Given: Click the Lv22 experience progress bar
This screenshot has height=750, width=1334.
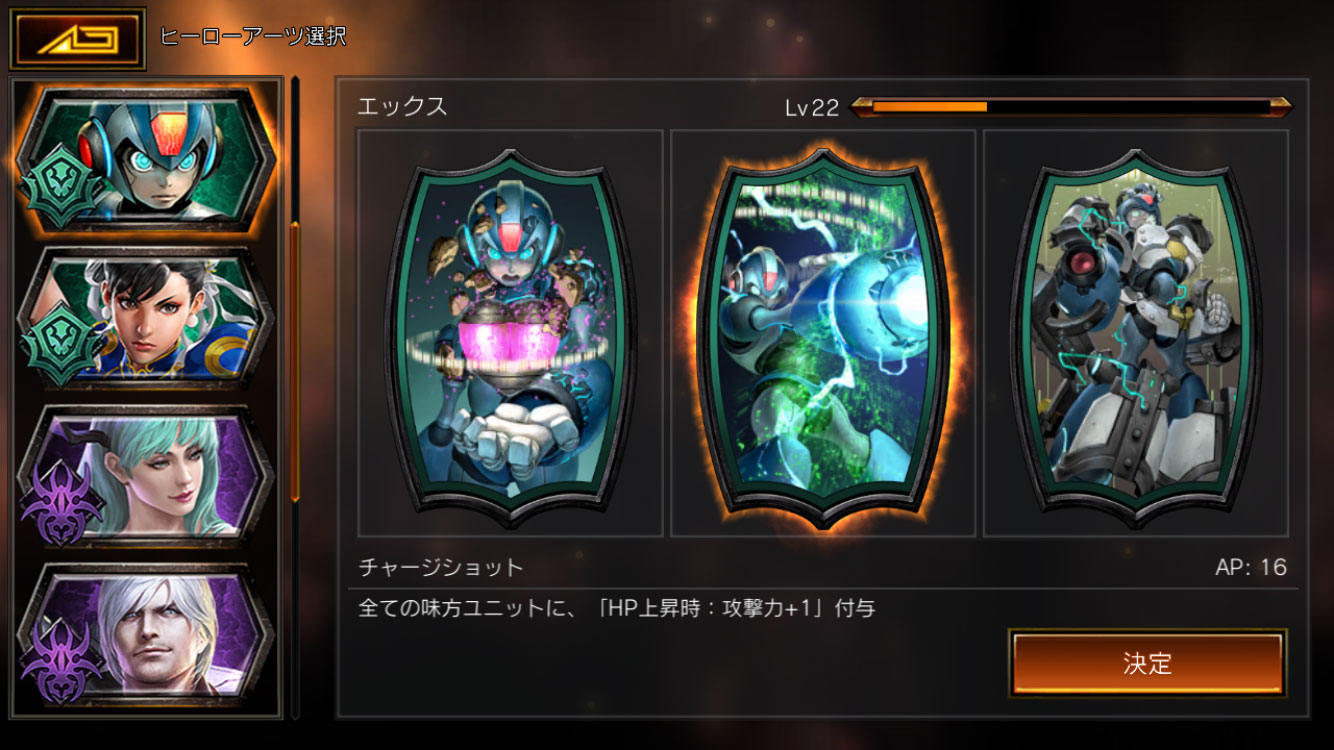Looking at the screenshot, I should click(1070, 107).
